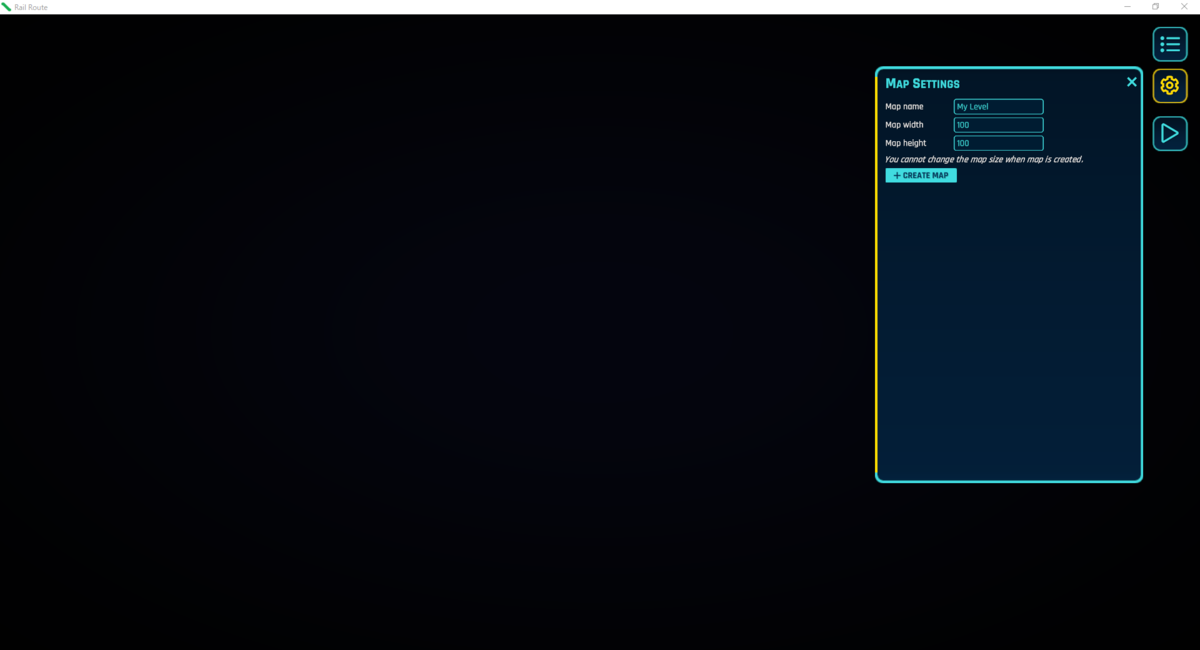Click the yellow gear settings icon
Screen dimensions: 1200x650
[x=1170, y=86]
